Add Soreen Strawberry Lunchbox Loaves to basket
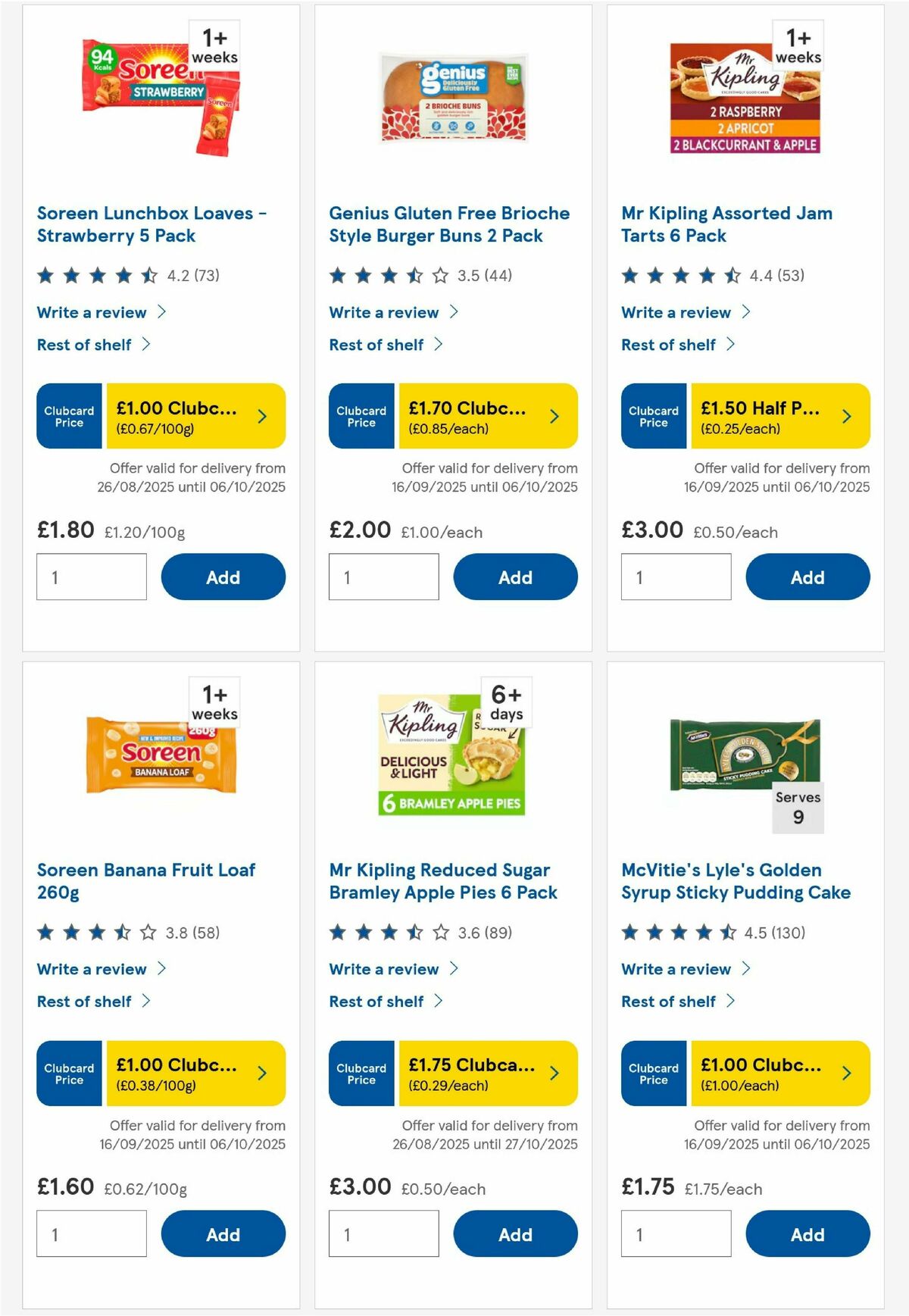Screen dimensions: 909x1316 click(223, 577)
